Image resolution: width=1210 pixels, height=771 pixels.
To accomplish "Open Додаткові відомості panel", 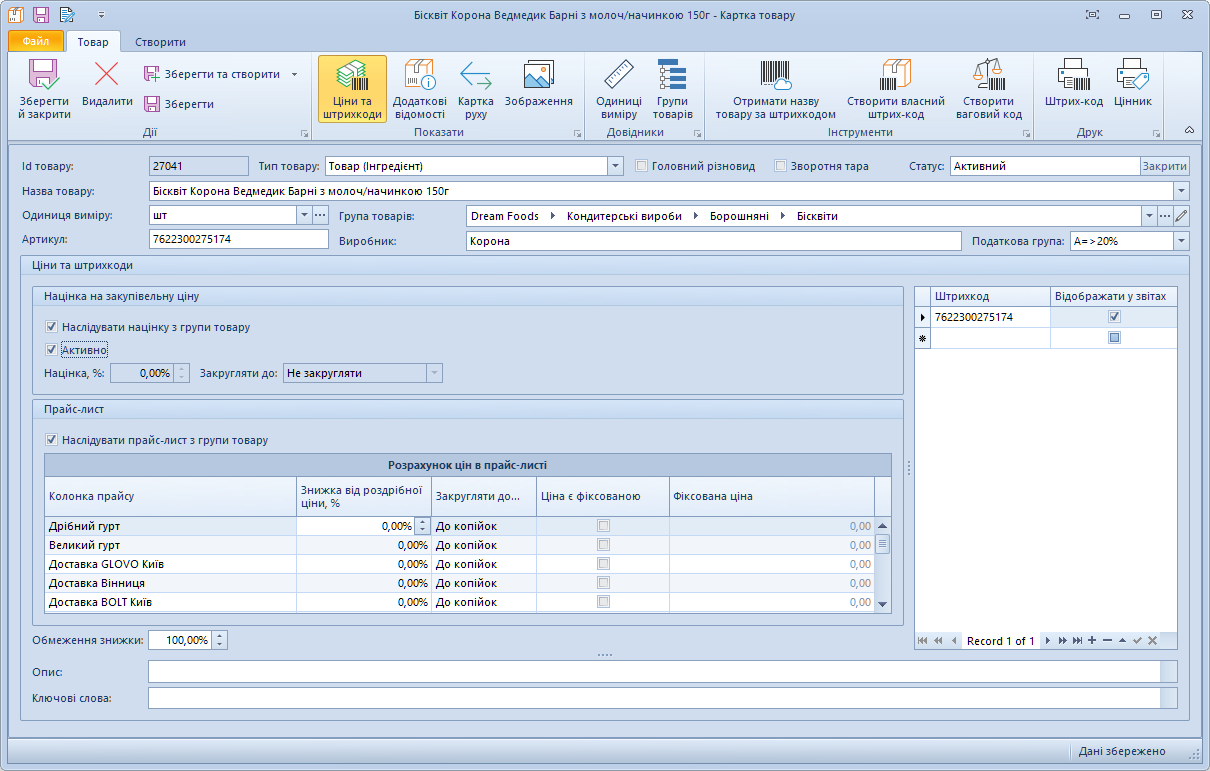I will pos(418,88).
